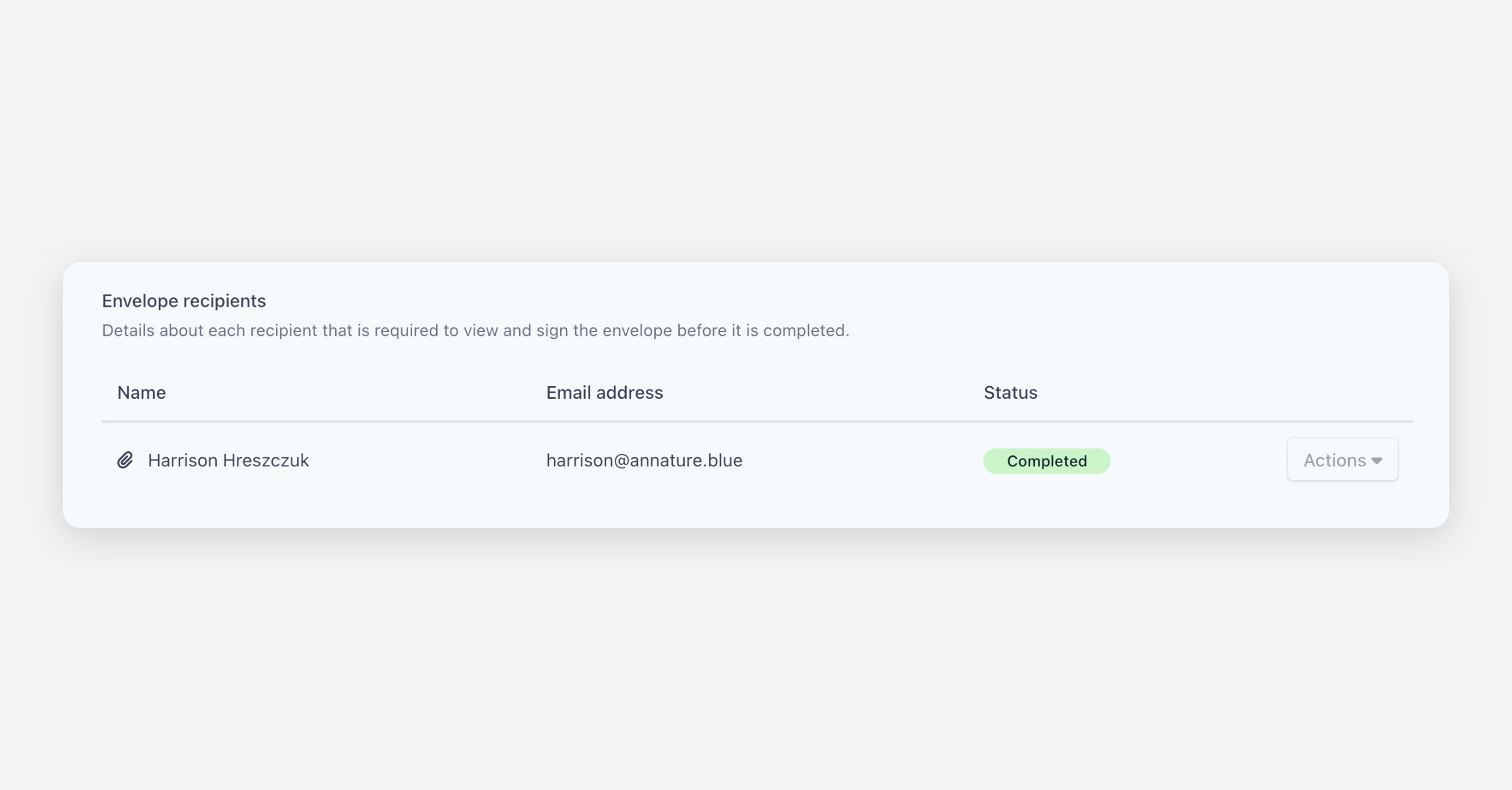
Task: Select the Name column header
Action: pyautogui.click(x=142, y=392)
